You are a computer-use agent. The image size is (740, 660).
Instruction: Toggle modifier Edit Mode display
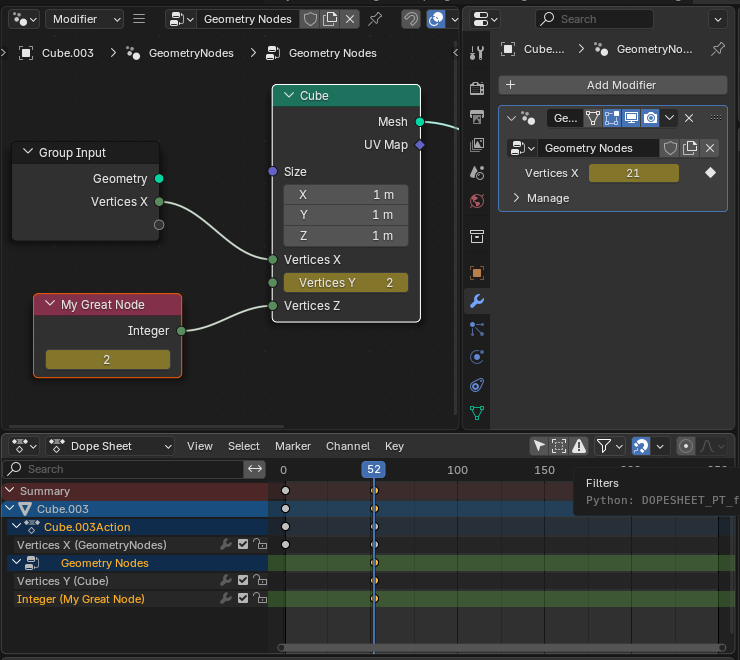[x=612, y=118]
